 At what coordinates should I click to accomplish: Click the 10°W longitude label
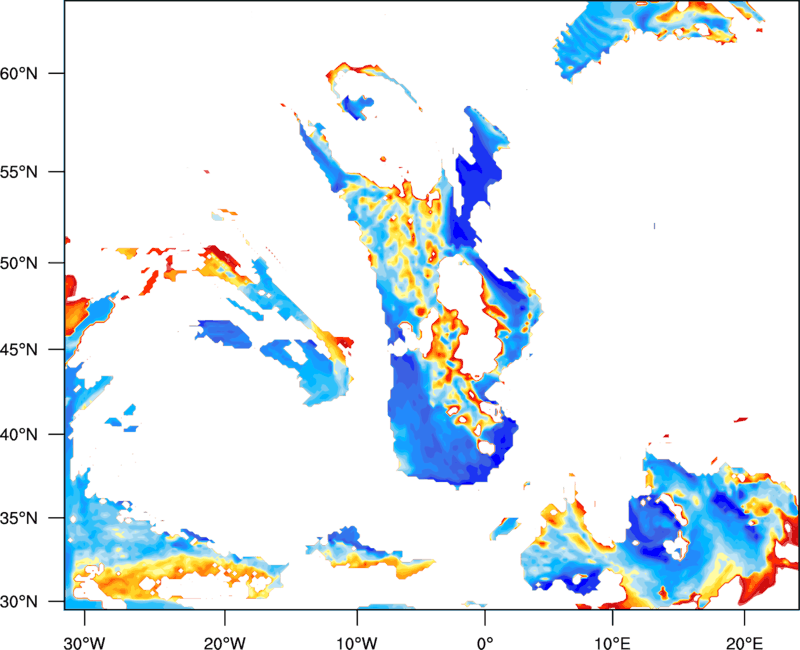point(357,643)
